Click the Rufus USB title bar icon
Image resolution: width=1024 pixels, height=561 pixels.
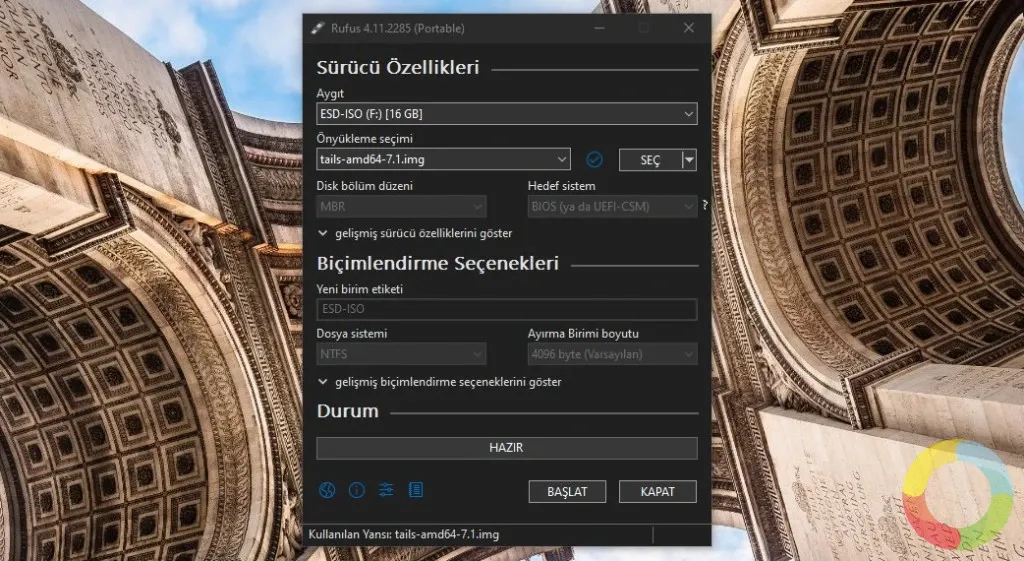pos(317,28)
